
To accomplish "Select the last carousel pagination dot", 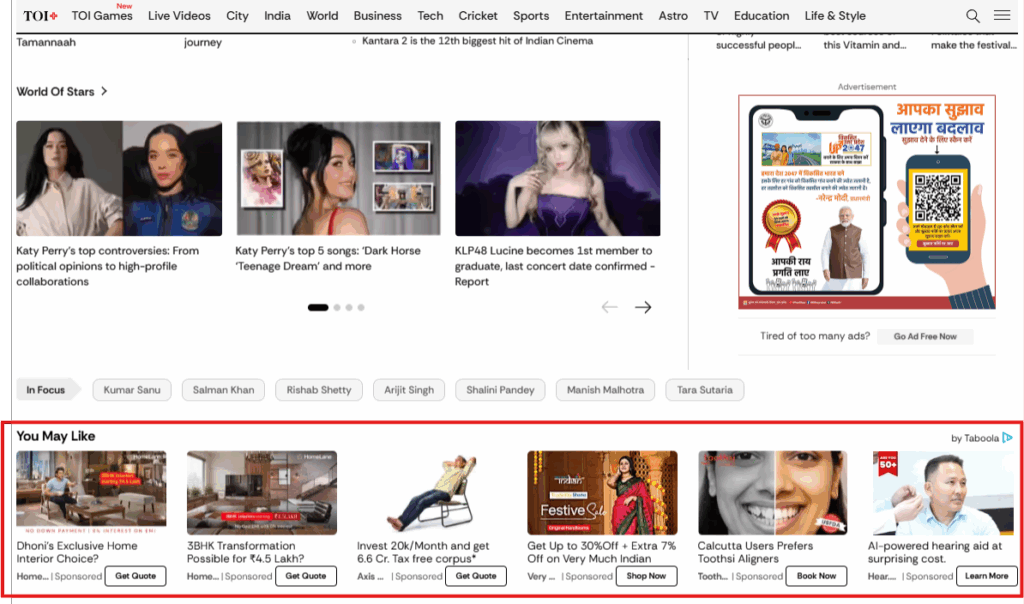I will click(x=361, y=308).
